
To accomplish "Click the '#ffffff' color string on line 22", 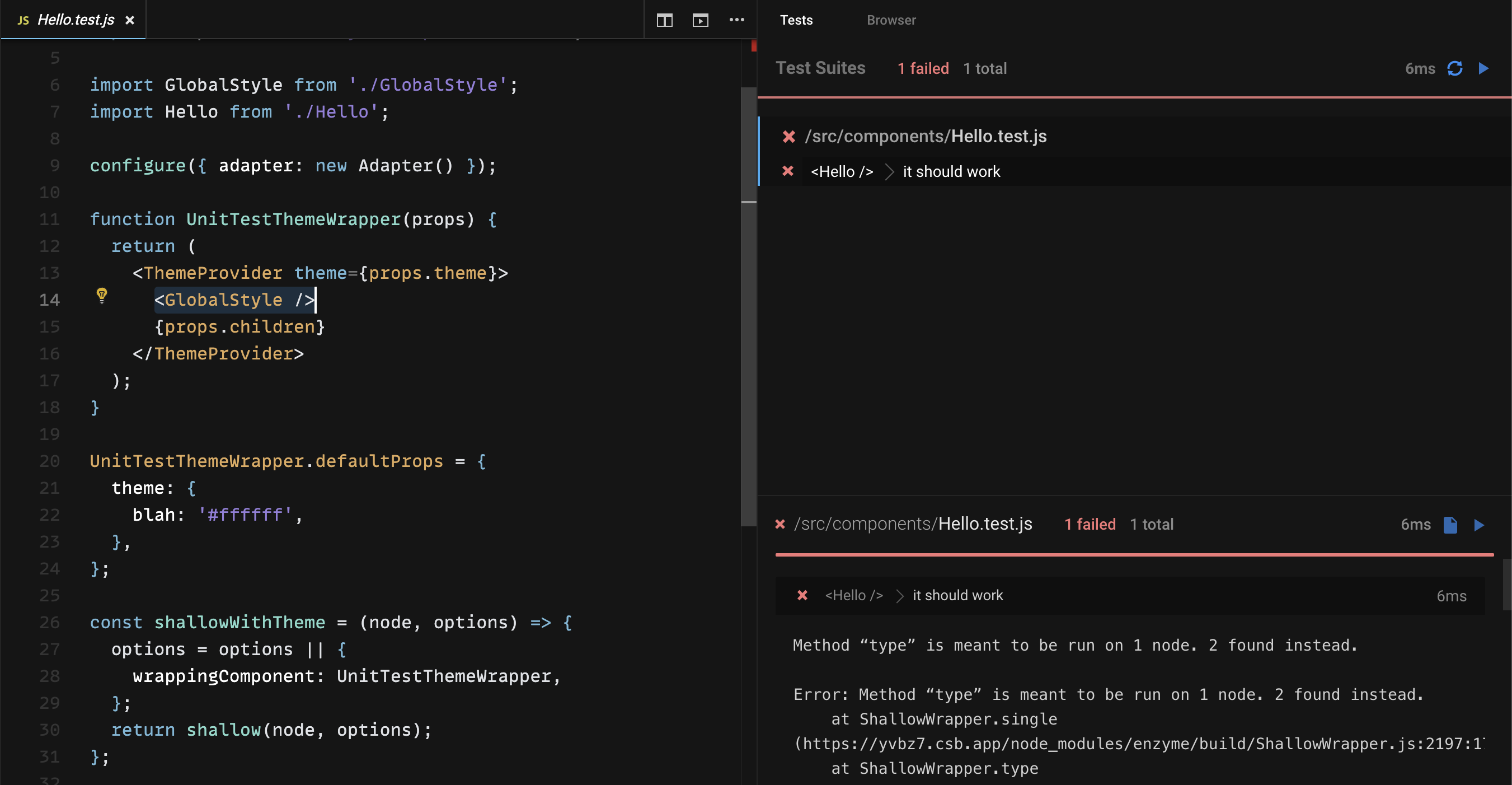I will [245, 515].
